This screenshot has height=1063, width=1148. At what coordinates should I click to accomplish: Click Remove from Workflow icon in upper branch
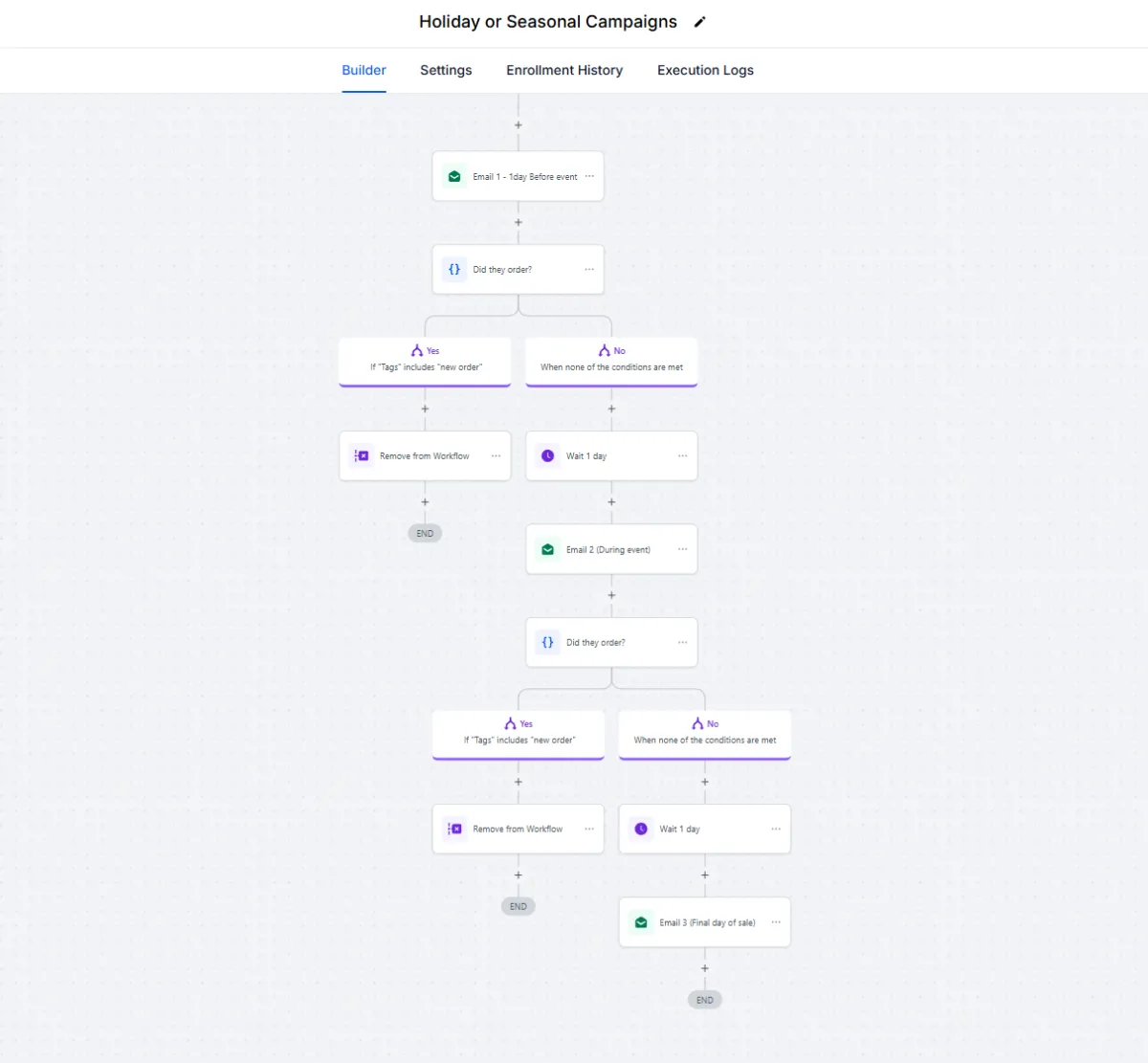pyautogui.click(x=362, y=456)
